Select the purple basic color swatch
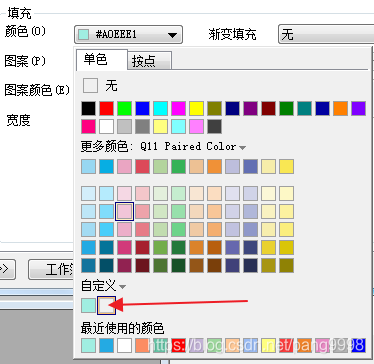 click(x=250, y=109)
